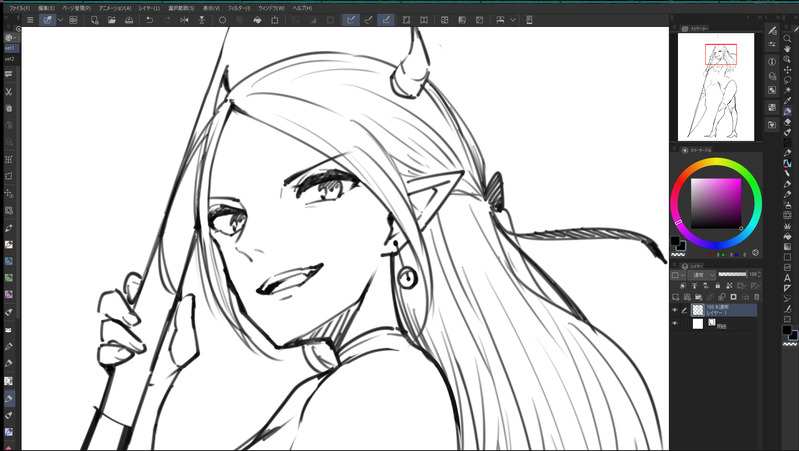This screenshot has width=799, height=451.
Task: Select the Zoom magnifier tool
Action: point(787,39)
